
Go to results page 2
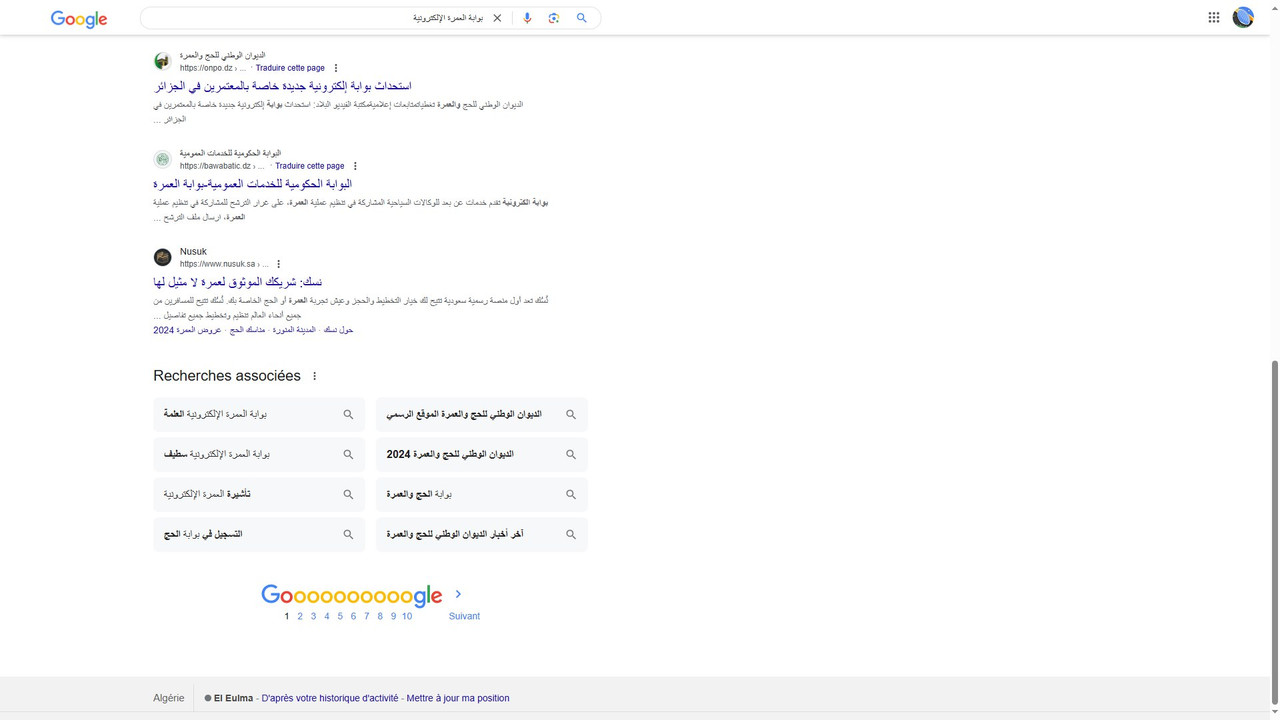pos(300,616)
